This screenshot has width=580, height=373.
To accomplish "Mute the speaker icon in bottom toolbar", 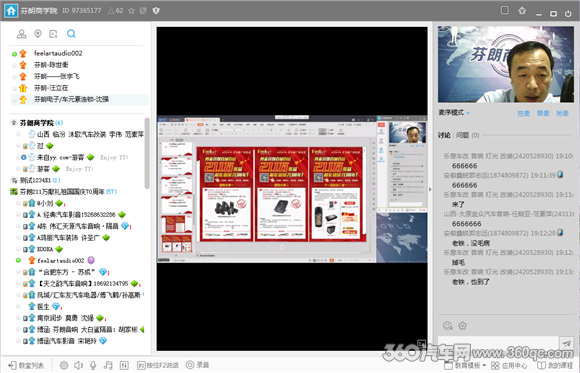I will [78, 365].
